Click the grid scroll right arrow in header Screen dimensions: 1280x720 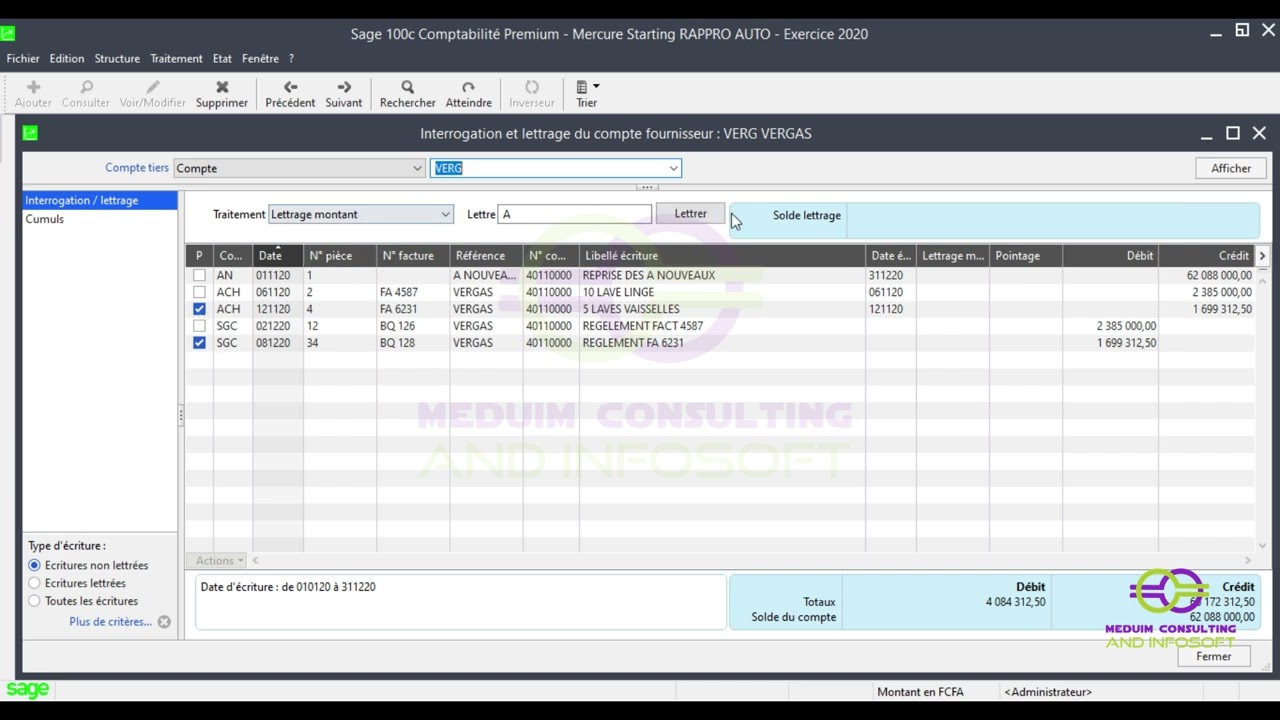[x=1262, y=256]
